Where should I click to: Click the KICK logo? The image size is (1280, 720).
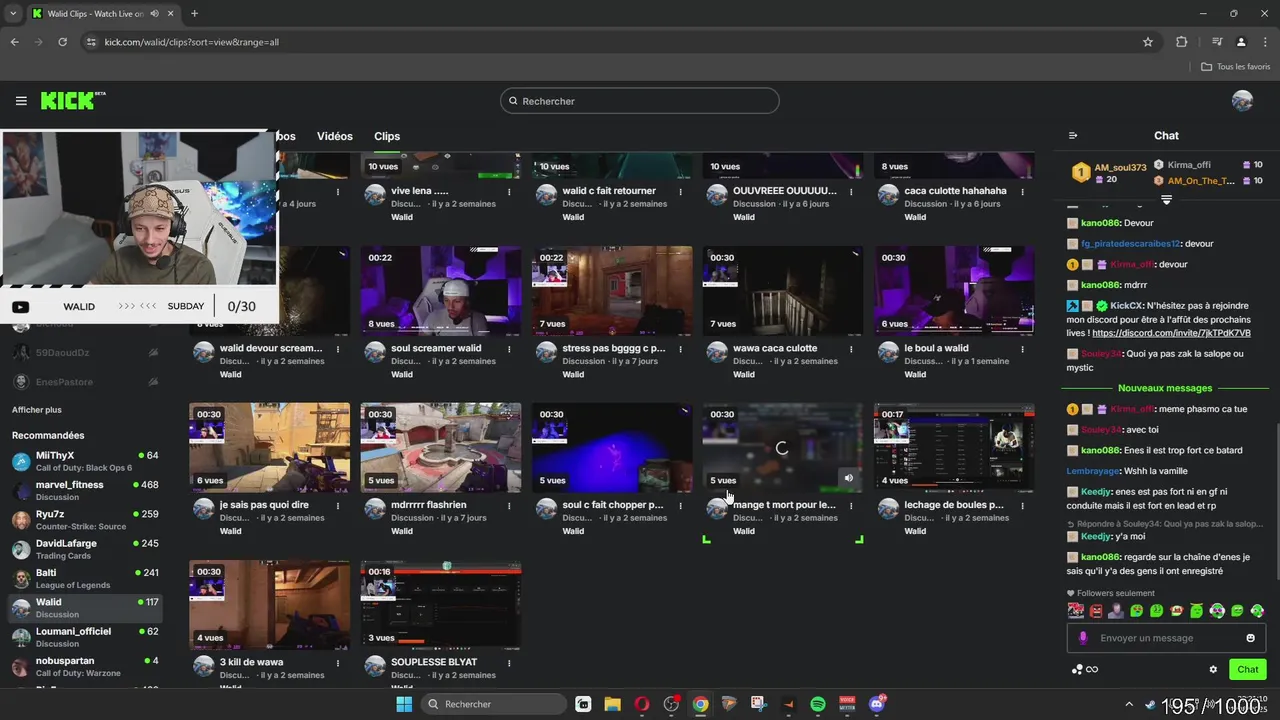coord(72,100)
